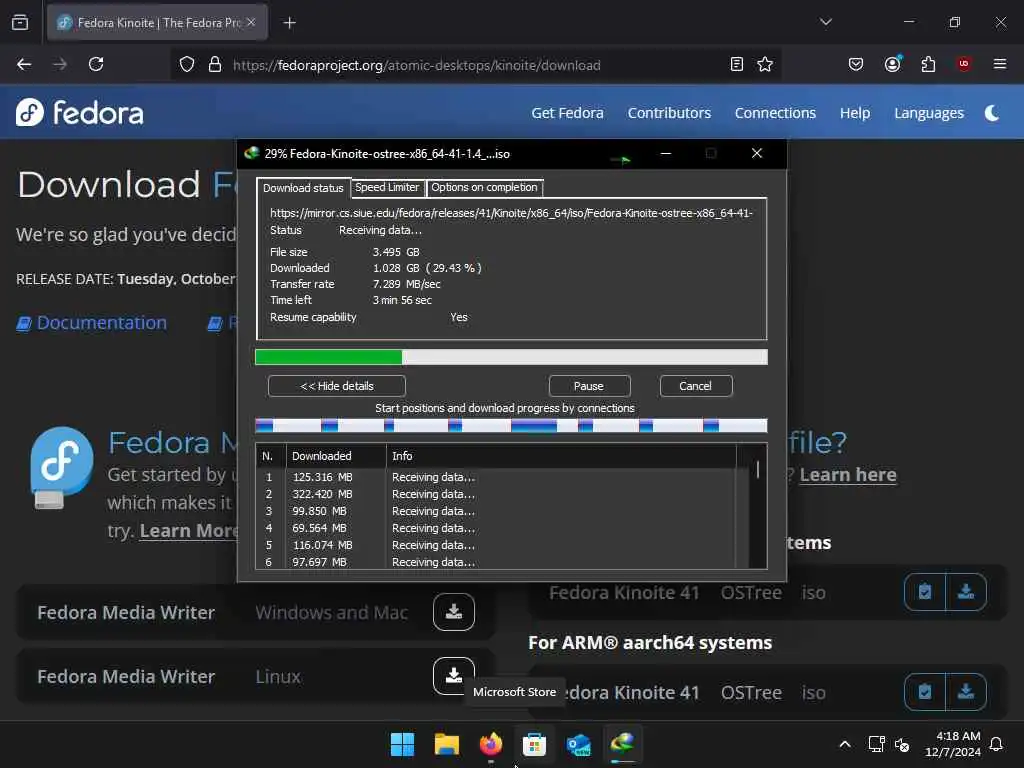Viewport: 1024px width, 768px height.
Task: Follow the Learn More link
Action: point(188,530)
